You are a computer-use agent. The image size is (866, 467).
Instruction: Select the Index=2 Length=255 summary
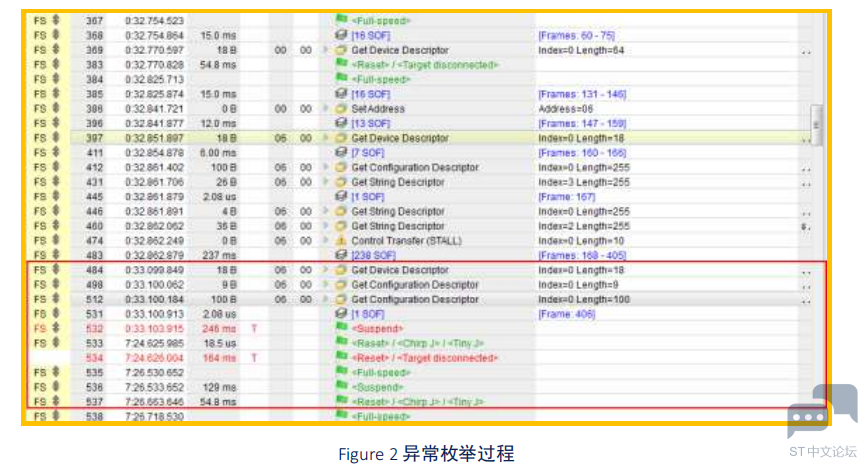pyautogui.click(x=584, y=226)
